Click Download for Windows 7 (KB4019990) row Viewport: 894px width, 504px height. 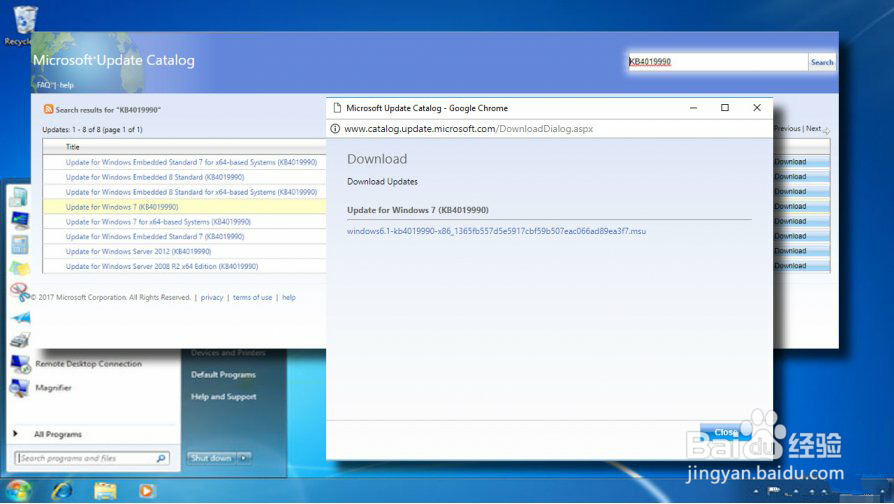pyautogui.click(x=800, y=206)
